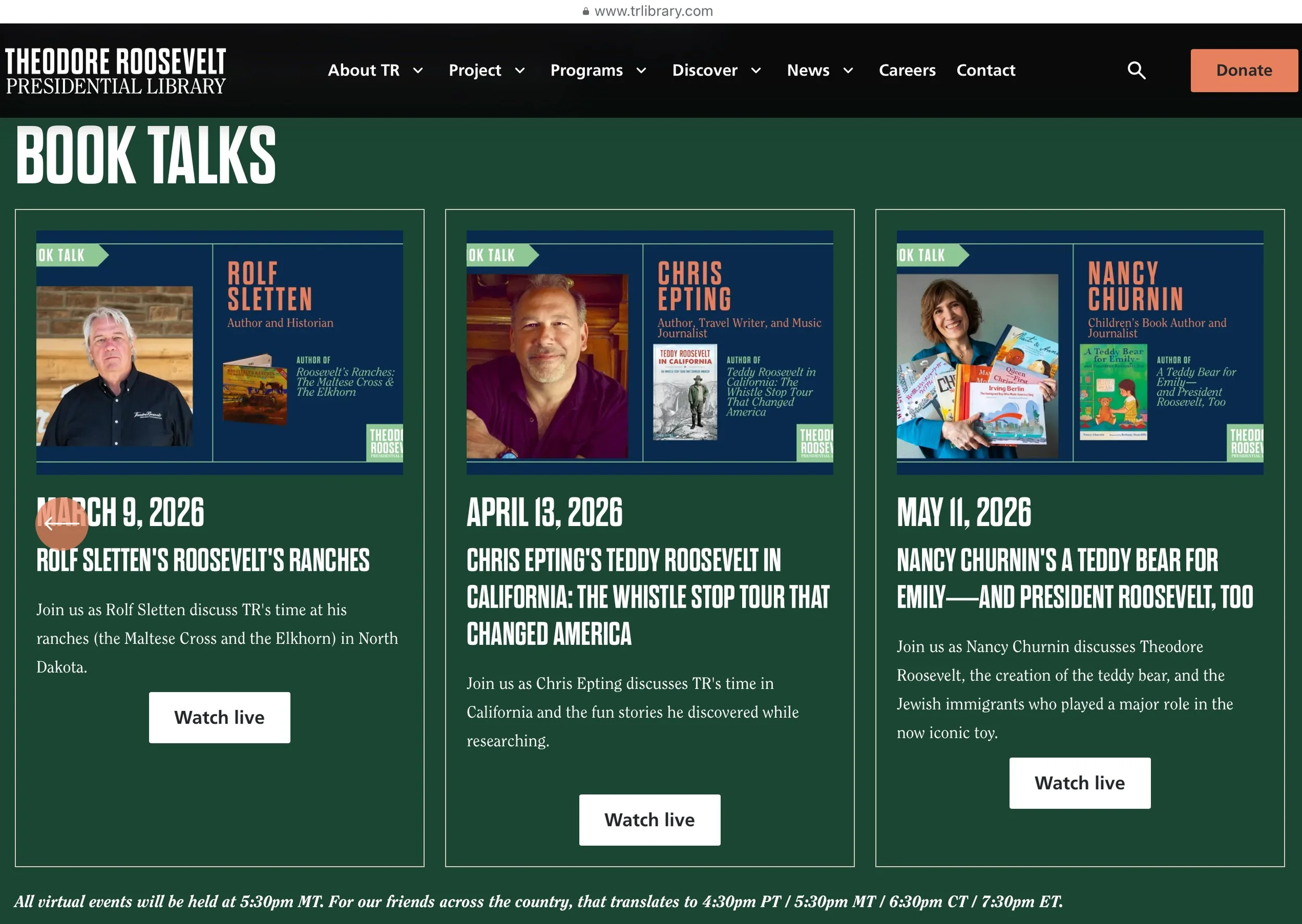Click the Theodore Roosevelt Presidential Library logo
Viewport: 1302px width, 924px height.
point(116,71)
